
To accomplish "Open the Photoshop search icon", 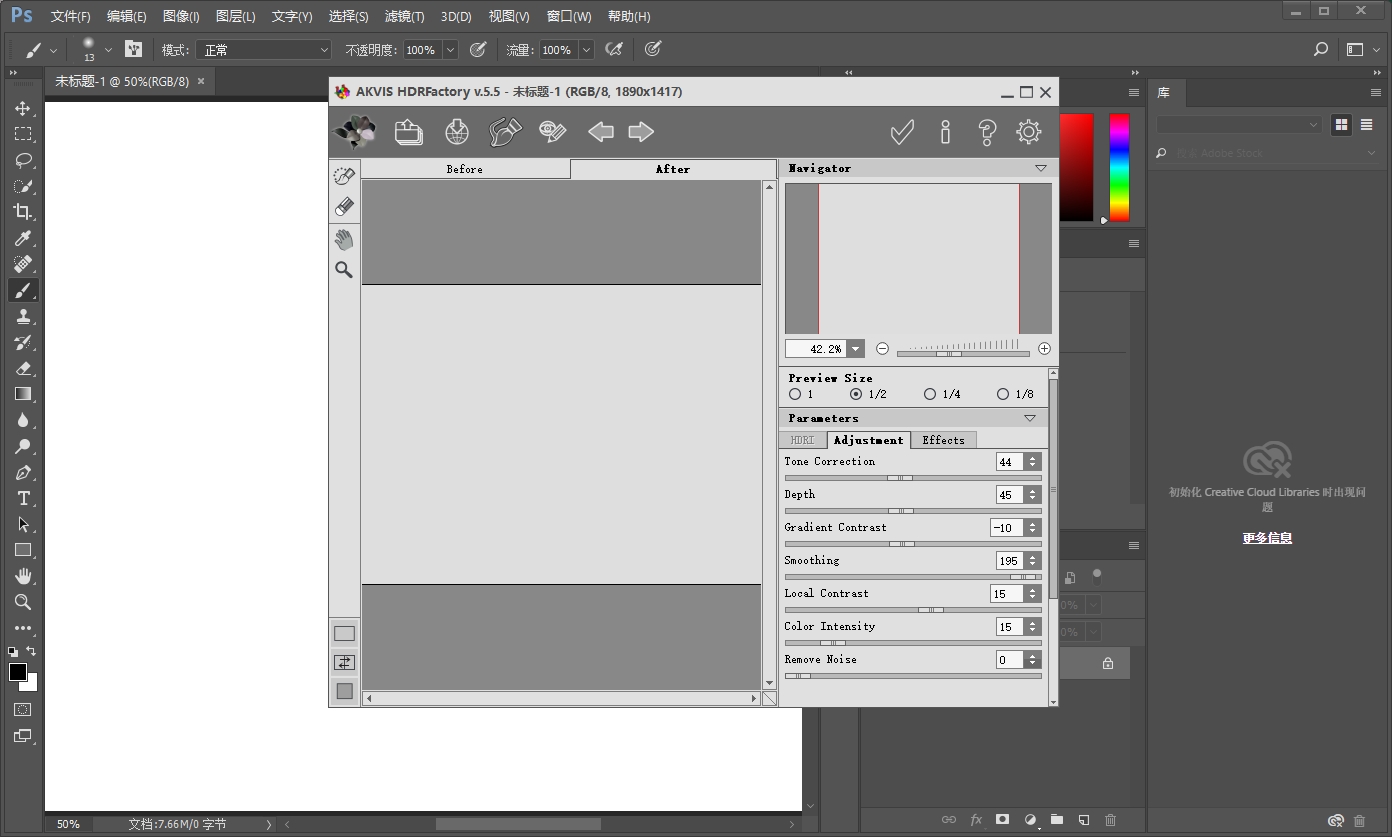I will pos(1321,49).
